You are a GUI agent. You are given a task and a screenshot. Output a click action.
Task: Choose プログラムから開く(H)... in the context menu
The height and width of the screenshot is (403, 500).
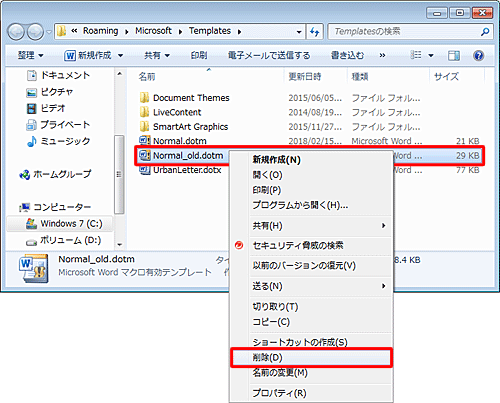click(x=310, y=205)
